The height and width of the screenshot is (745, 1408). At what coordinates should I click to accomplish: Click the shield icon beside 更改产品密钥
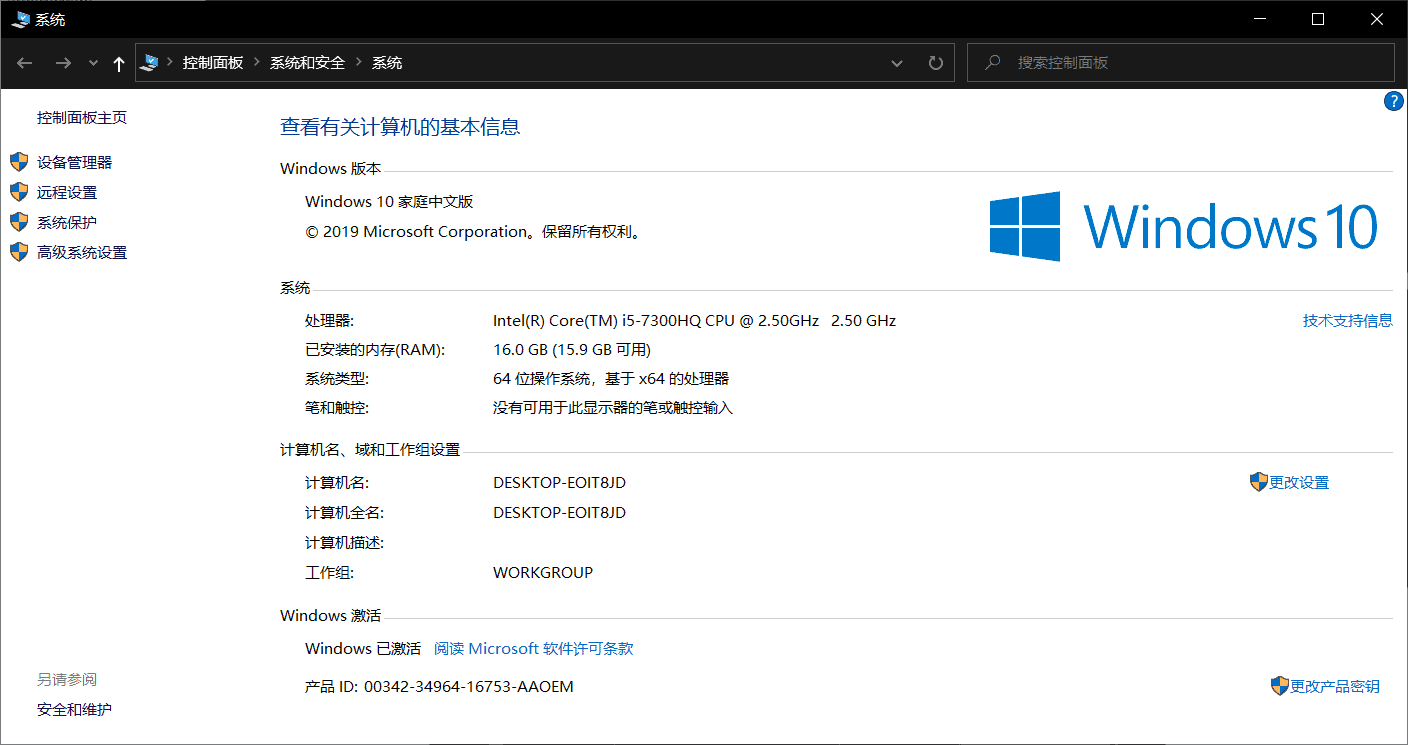point(1280,686)
